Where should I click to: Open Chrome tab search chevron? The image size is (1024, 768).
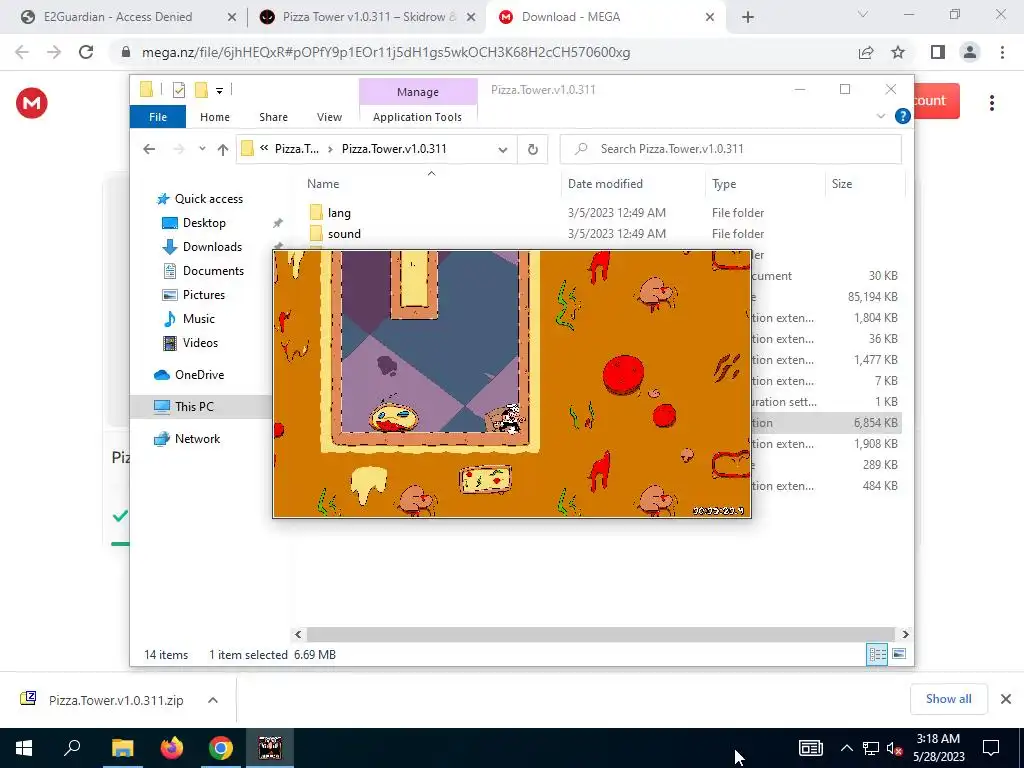[x=863, y=14]
